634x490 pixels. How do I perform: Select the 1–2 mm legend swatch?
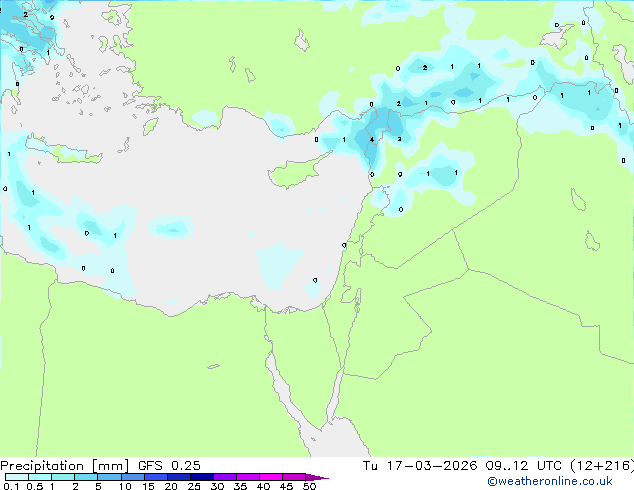click(63, 477)
